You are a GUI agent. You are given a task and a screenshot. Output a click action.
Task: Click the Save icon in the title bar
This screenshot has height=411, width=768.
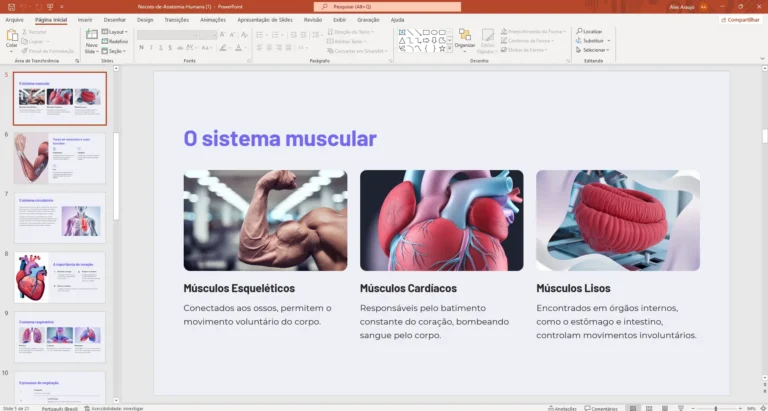(11, 7)
